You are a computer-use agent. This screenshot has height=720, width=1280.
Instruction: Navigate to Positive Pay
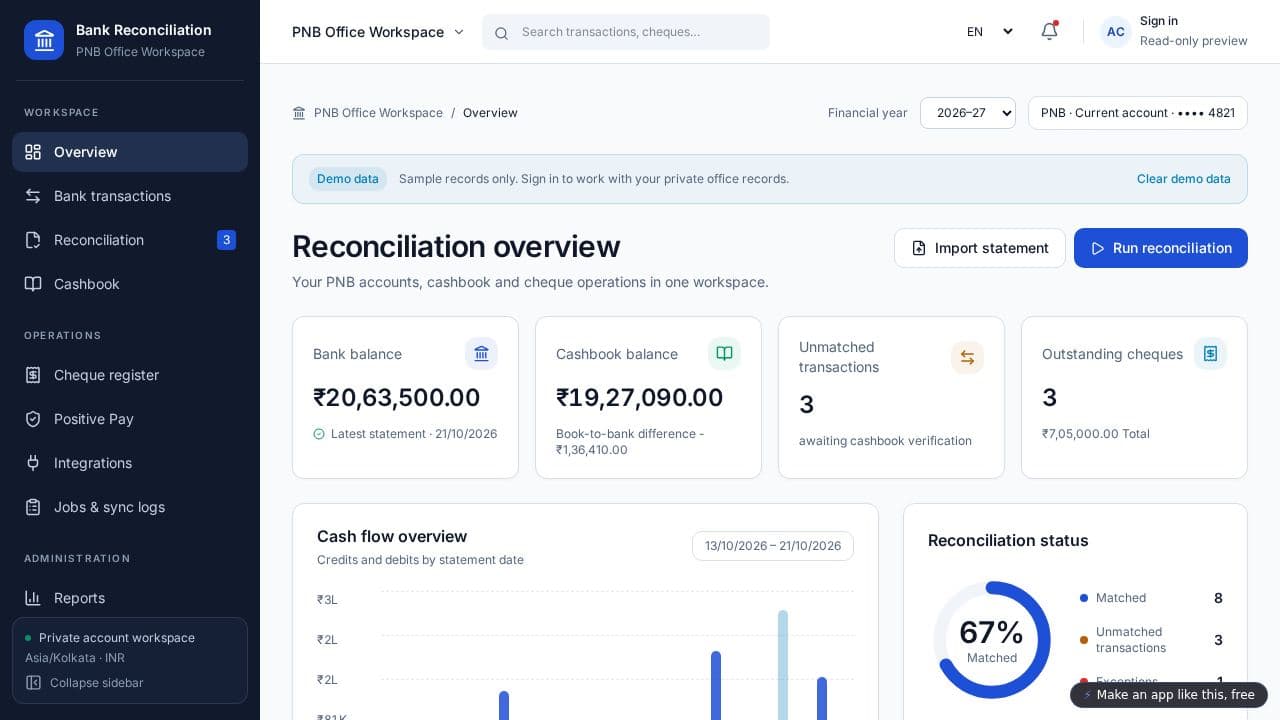pos(130,419)
